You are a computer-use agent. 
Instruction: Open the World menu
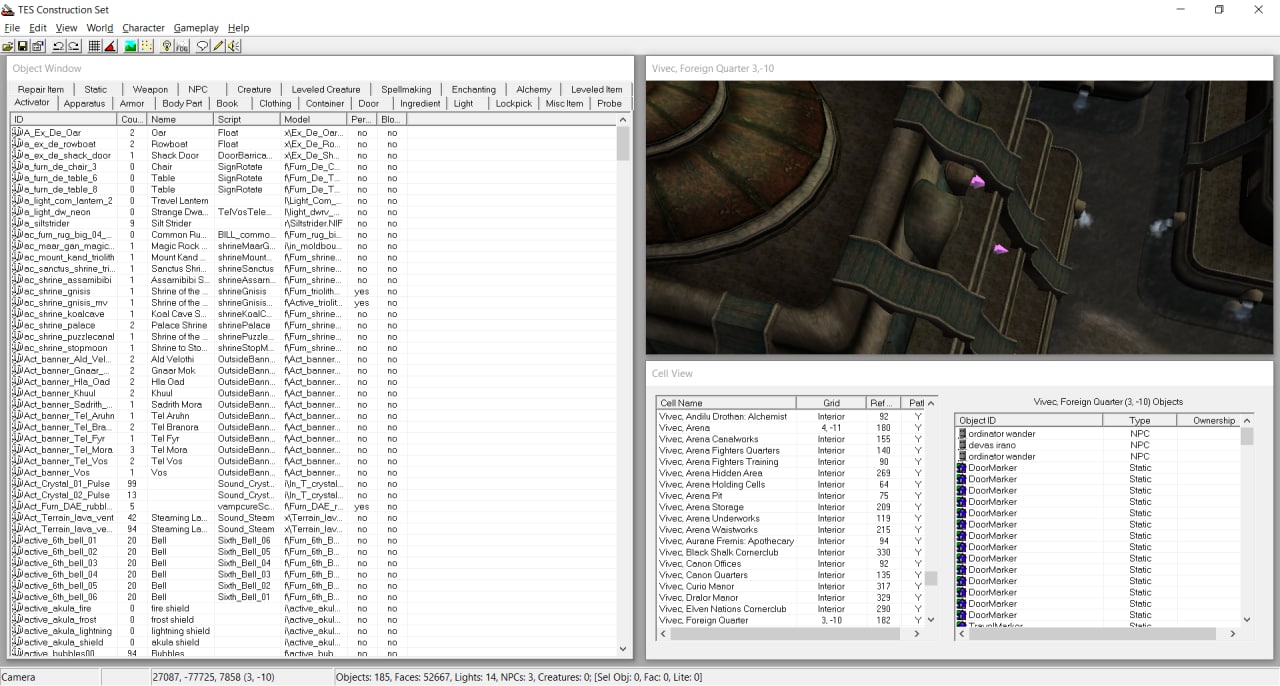click(x=100, y=28)
